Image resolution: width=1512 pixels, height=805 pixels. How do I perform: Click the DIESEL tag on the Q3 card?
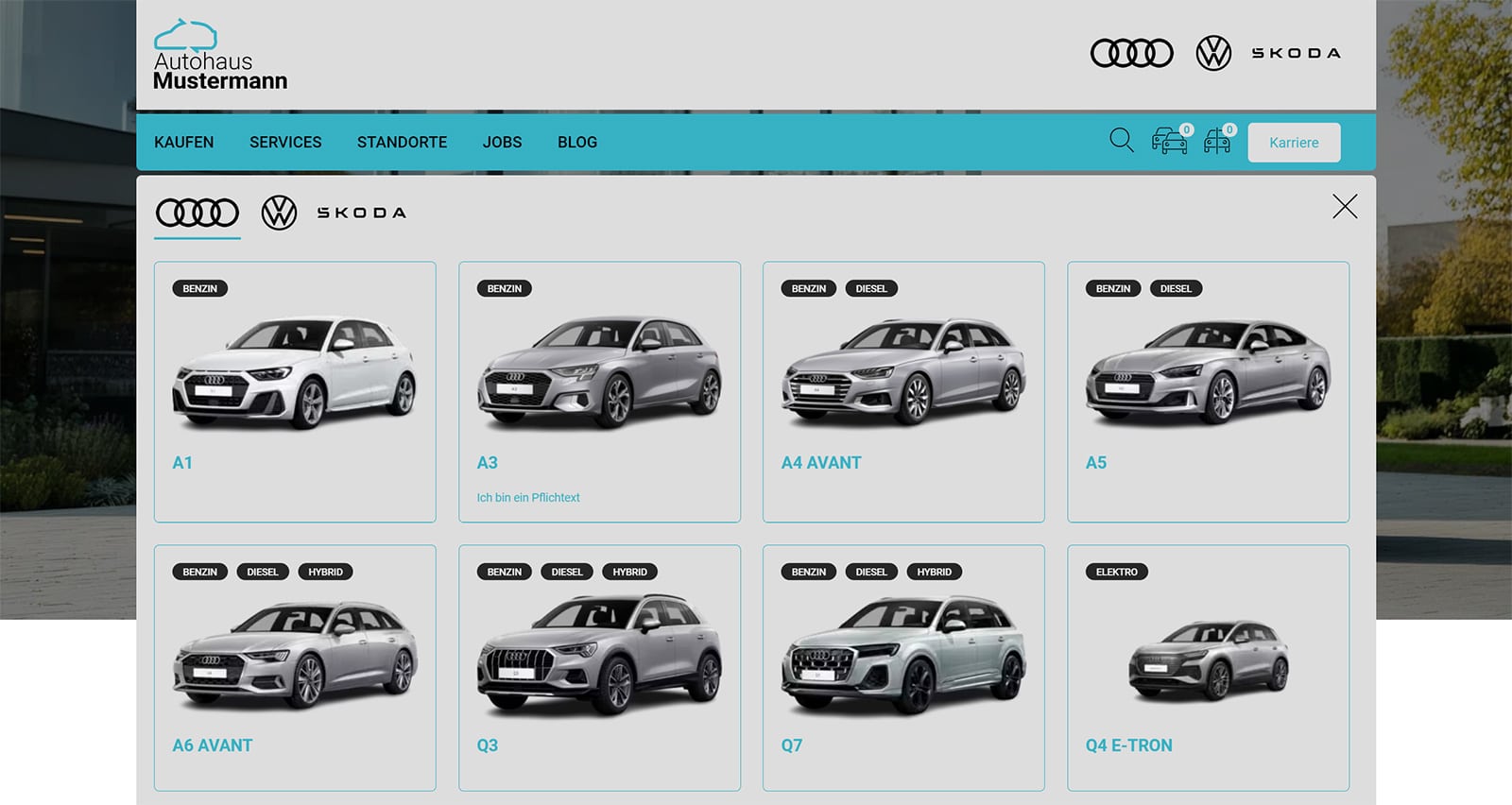(x=567, y=572)
